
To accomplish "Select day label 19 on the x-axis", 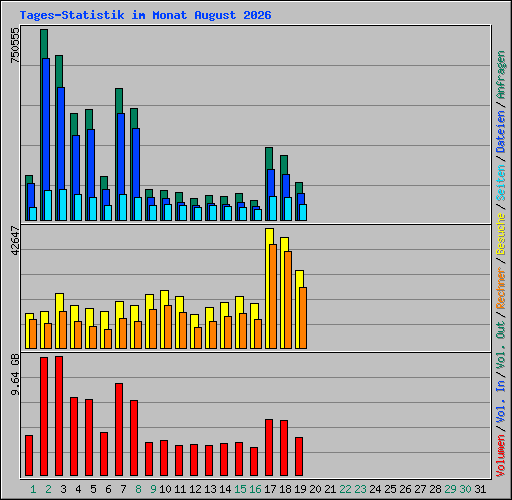I will 300,489.
